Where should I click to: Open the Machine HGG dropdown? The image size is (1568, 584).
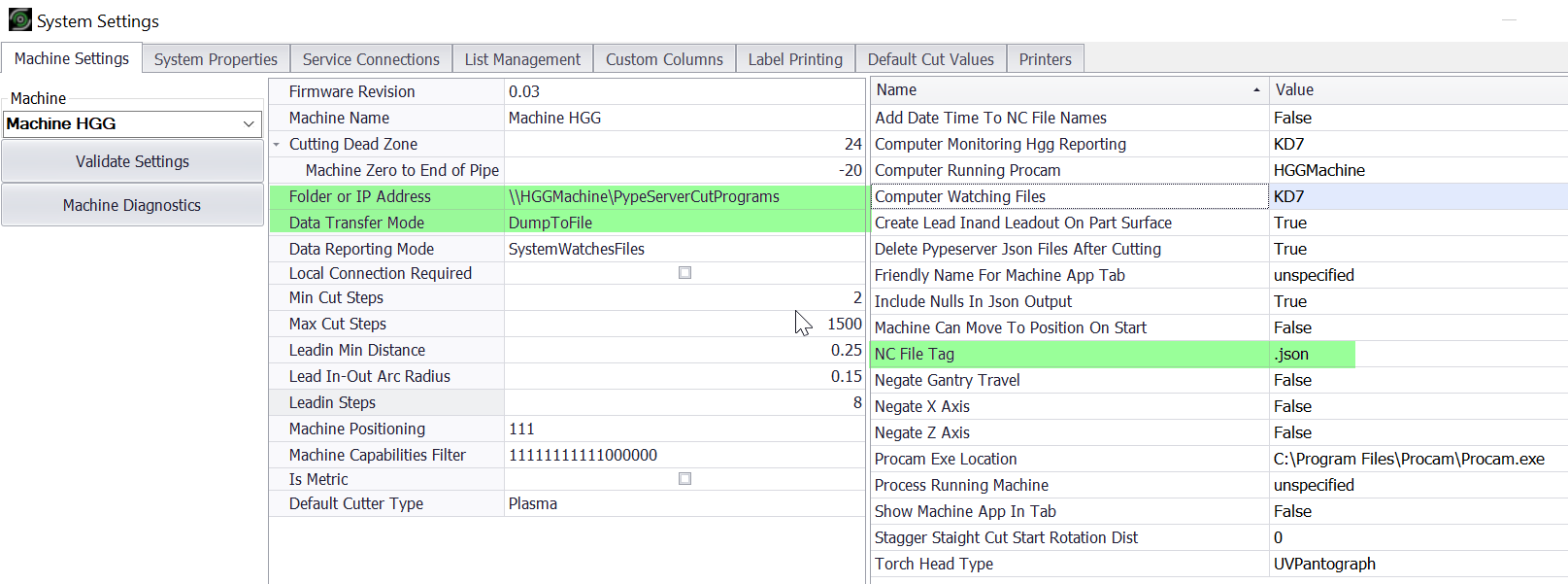tap(249, 124)
